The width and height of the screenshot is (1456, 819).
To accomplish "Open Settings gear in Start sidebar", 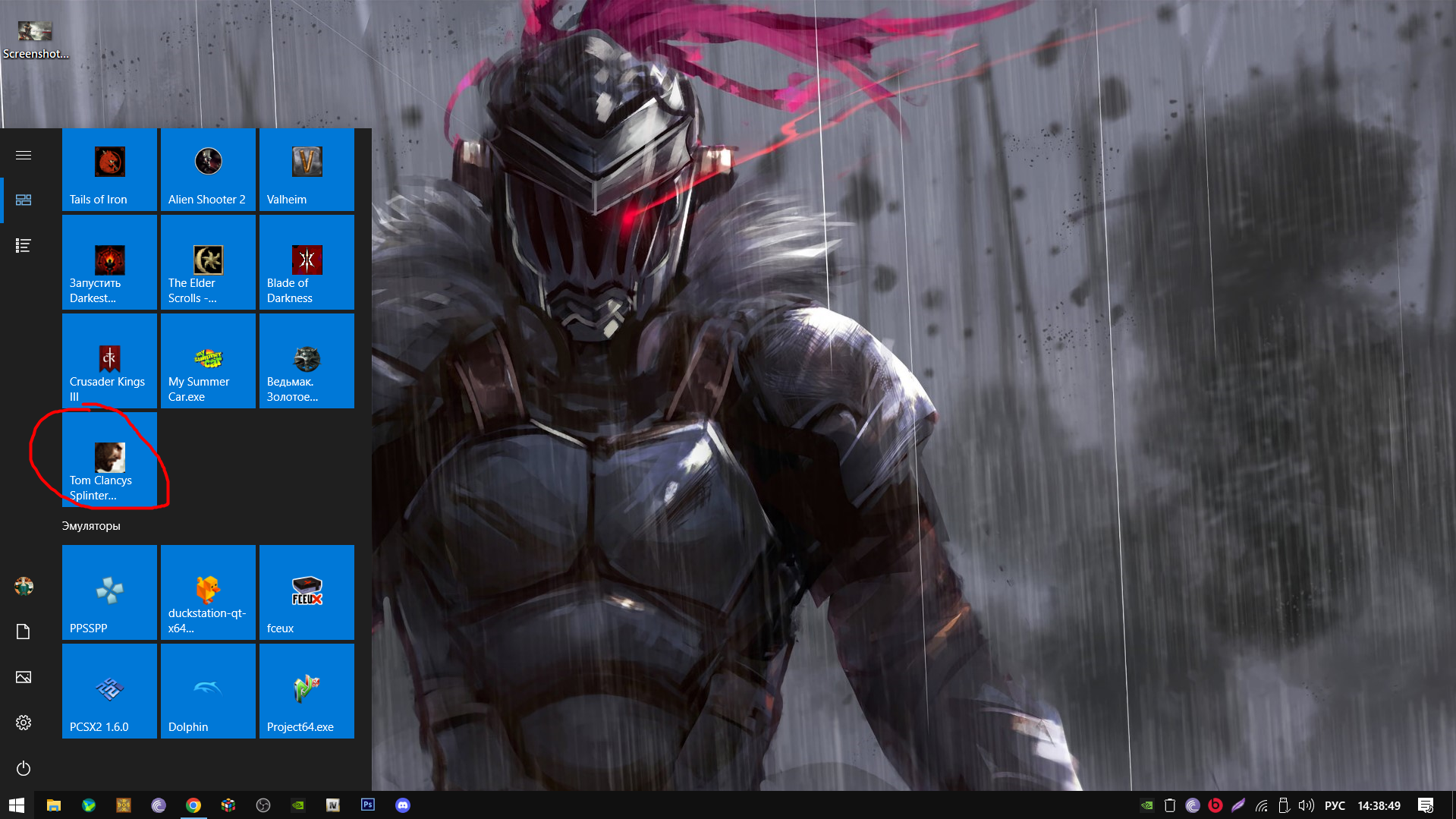I will (24, 723).
